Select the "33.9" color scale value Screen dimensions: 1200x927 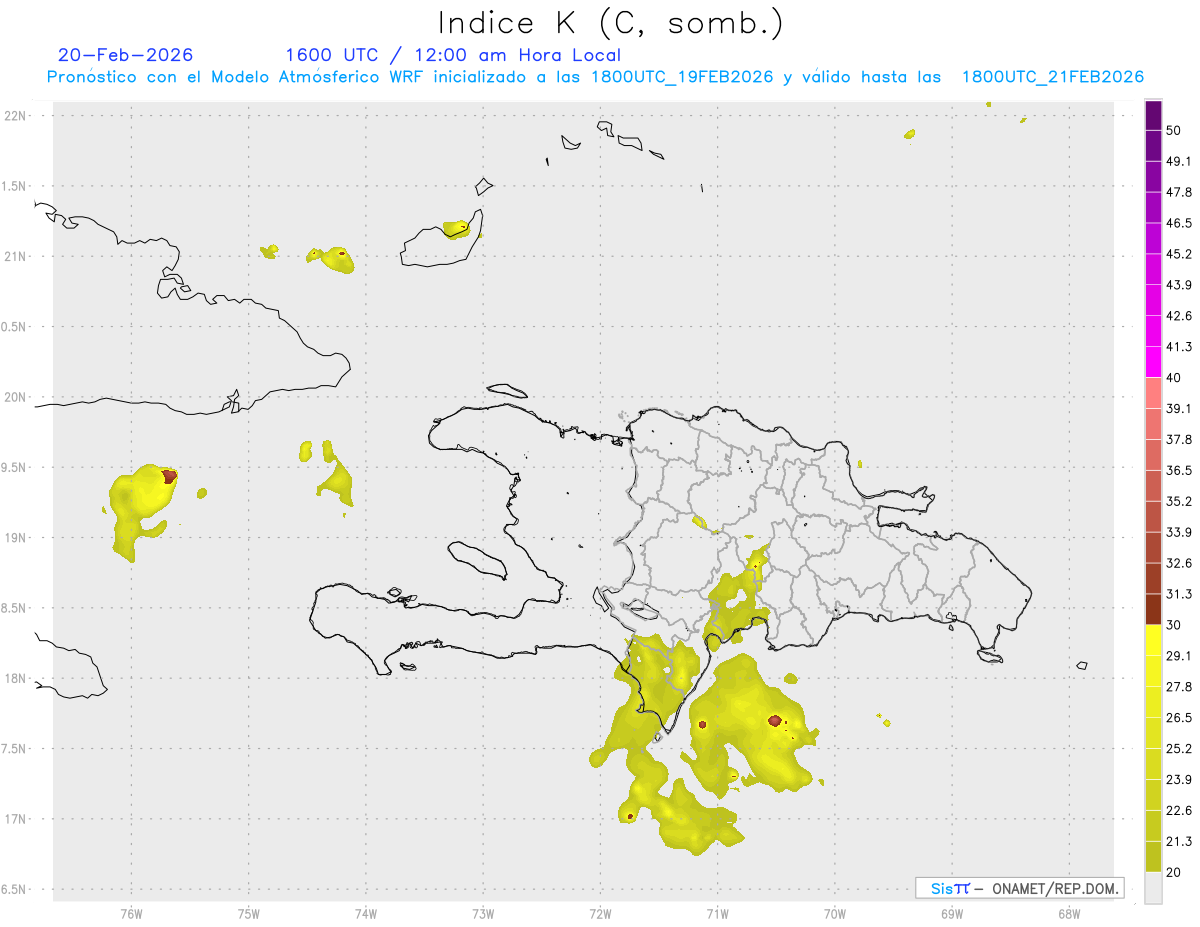(1179, 532)
